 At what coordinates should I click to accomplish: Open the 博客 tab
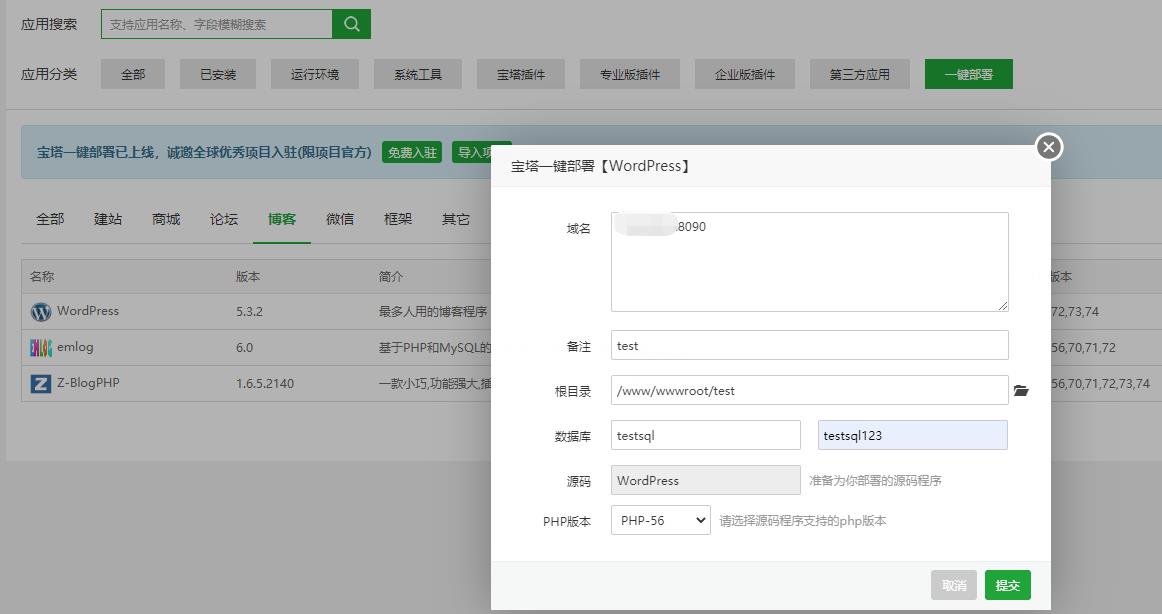[282, 219]
